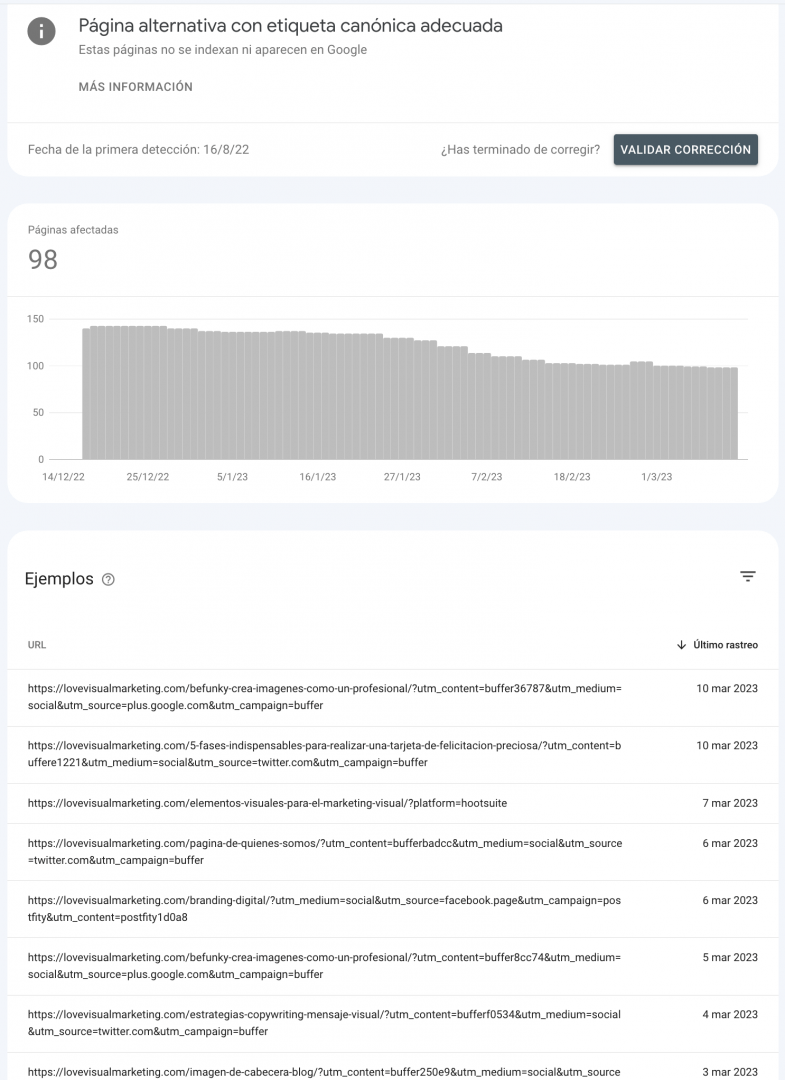The width and height of the screenshot is (785, 1080).
Task: Select the estrategias-copywriting-mensaje-visual URL row
Action: [x=392, y=1024]
